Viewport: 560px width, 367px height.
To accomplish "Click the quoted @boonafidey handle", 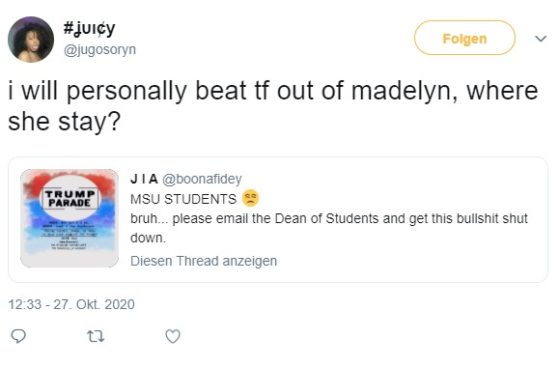I will tap(202, 179).
